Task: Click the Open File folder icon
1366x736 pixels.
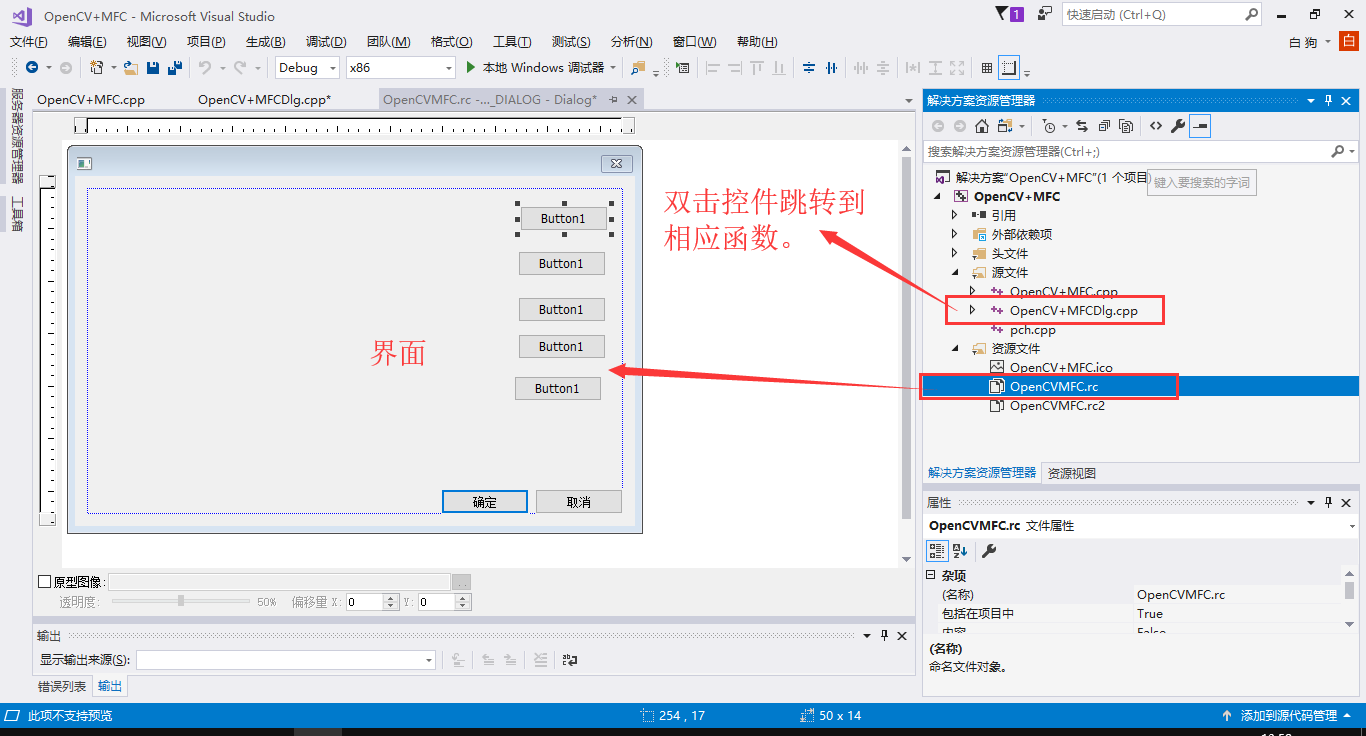Action: (131, 67)
